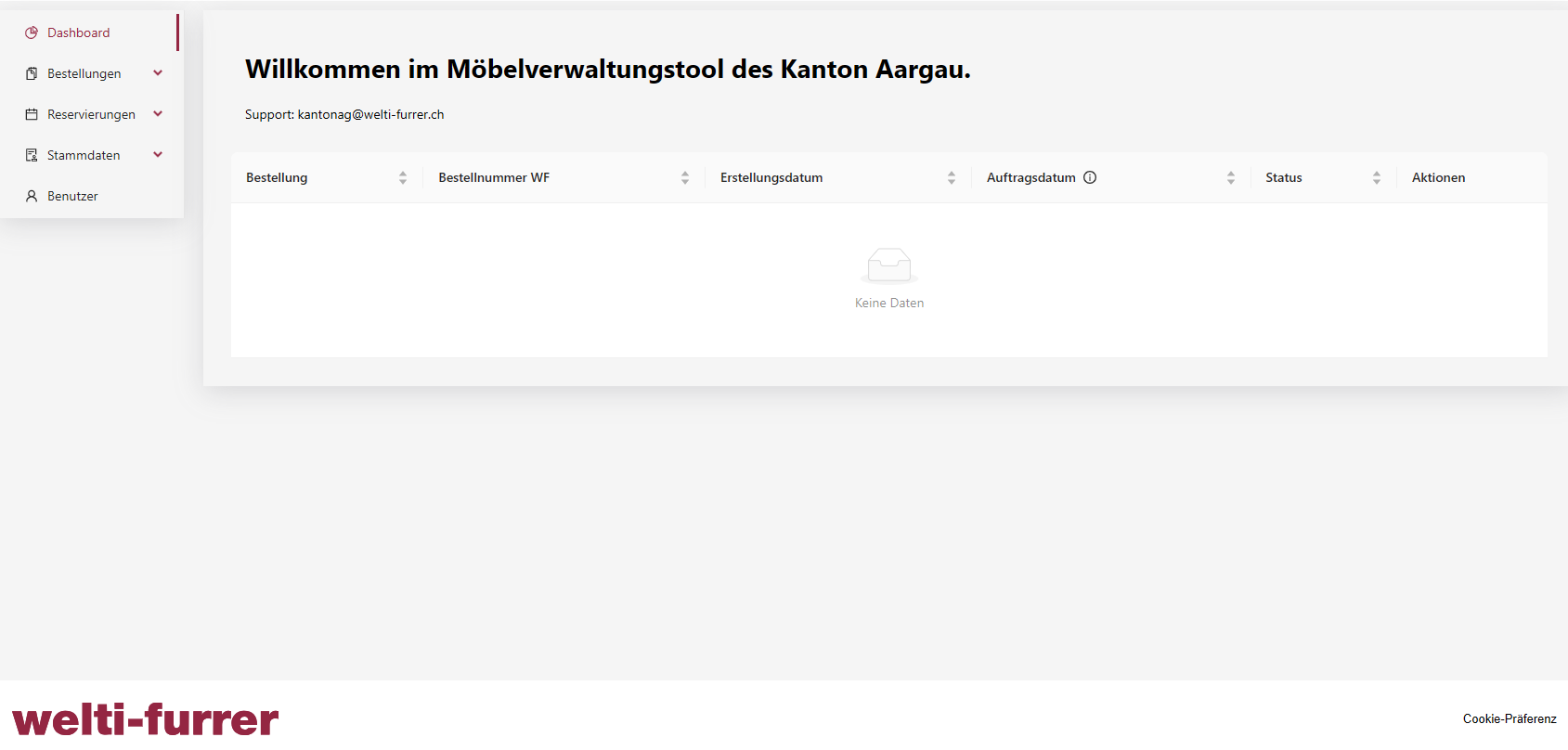Click the Stammdaten document icon
The width and height of the screenshot is (1568, 750).
click(x=32, y=155)
